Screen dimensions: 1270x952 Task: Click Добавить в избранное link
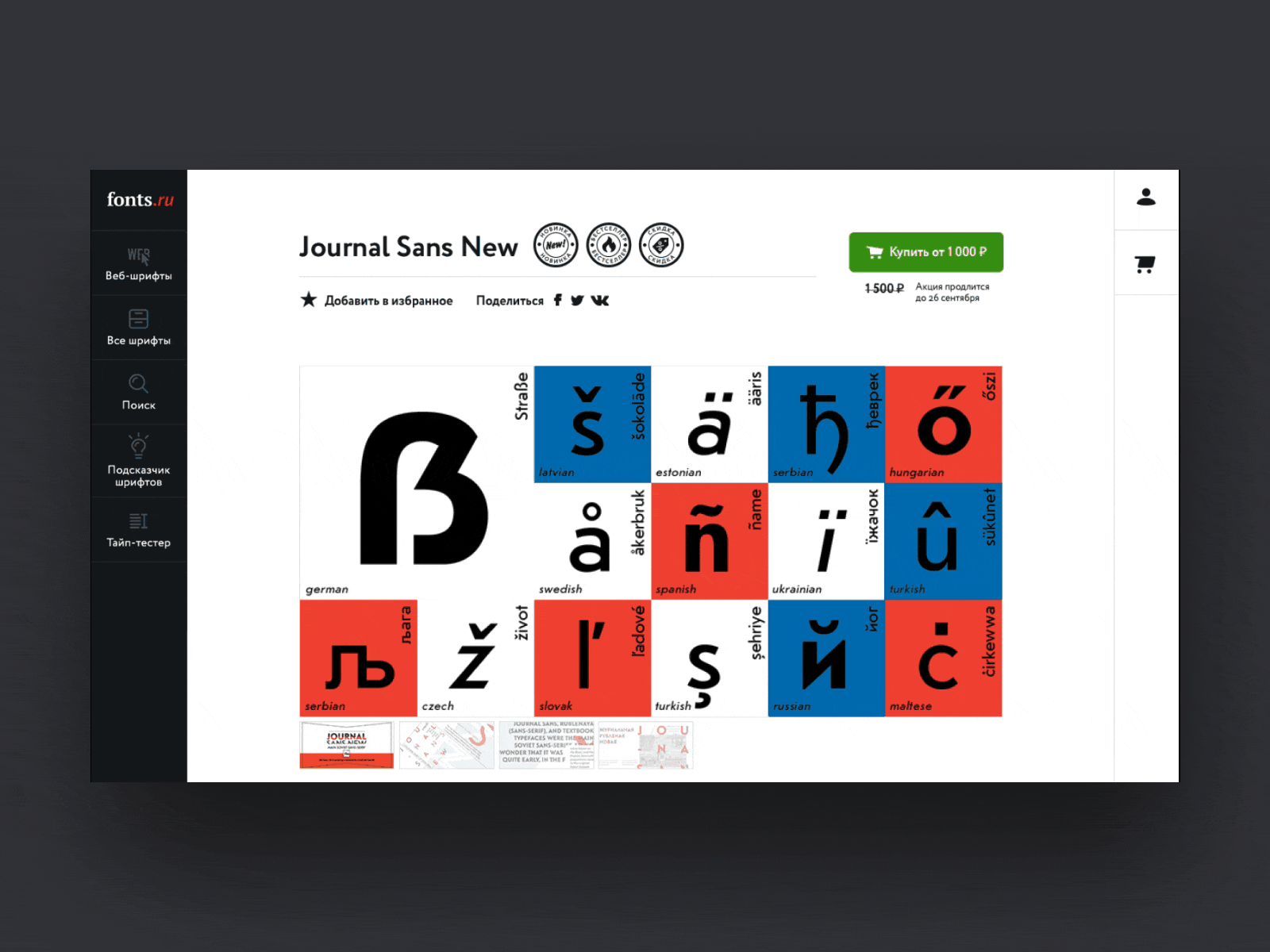pyautogui.click(x=388, y=301)
